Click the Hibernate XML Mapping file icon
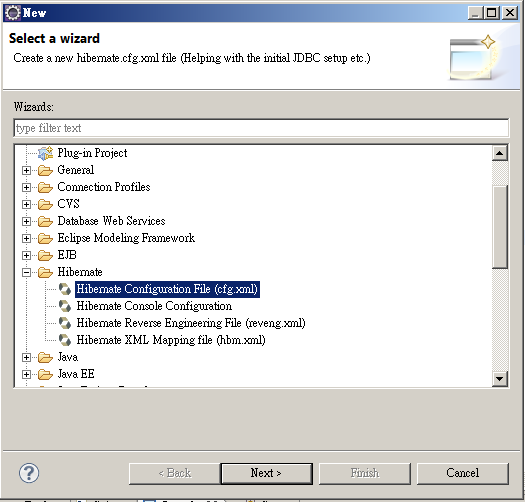 pos(65,340)
